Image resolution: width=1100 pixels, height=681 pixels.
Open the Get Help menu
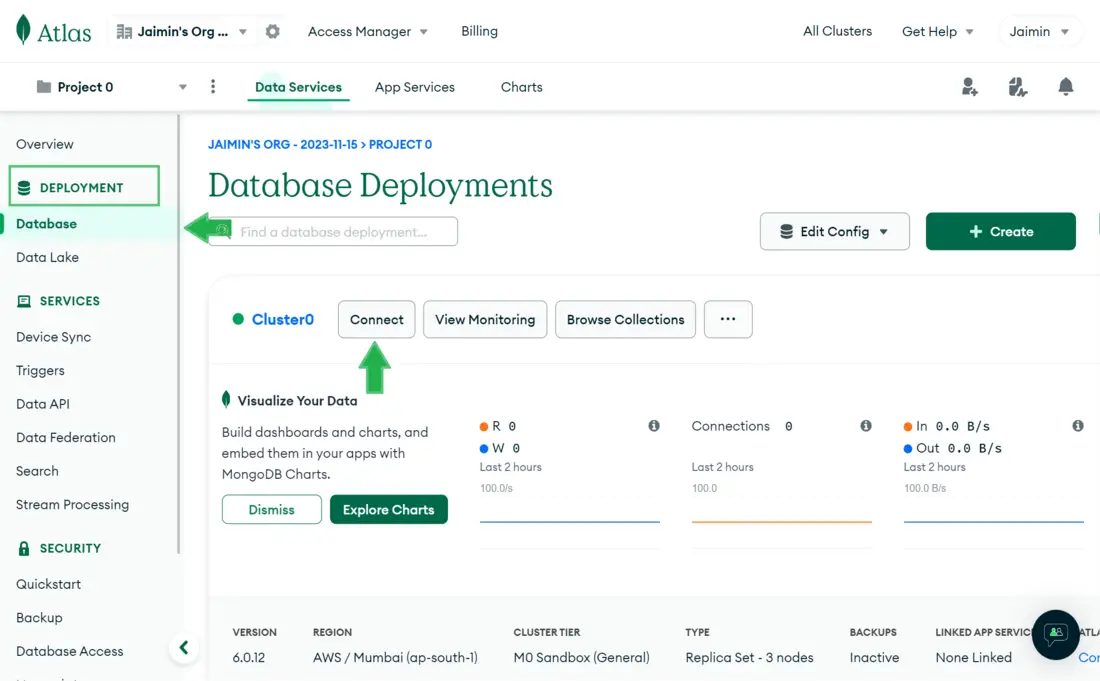pyautogui.click(x=937, y=32)
